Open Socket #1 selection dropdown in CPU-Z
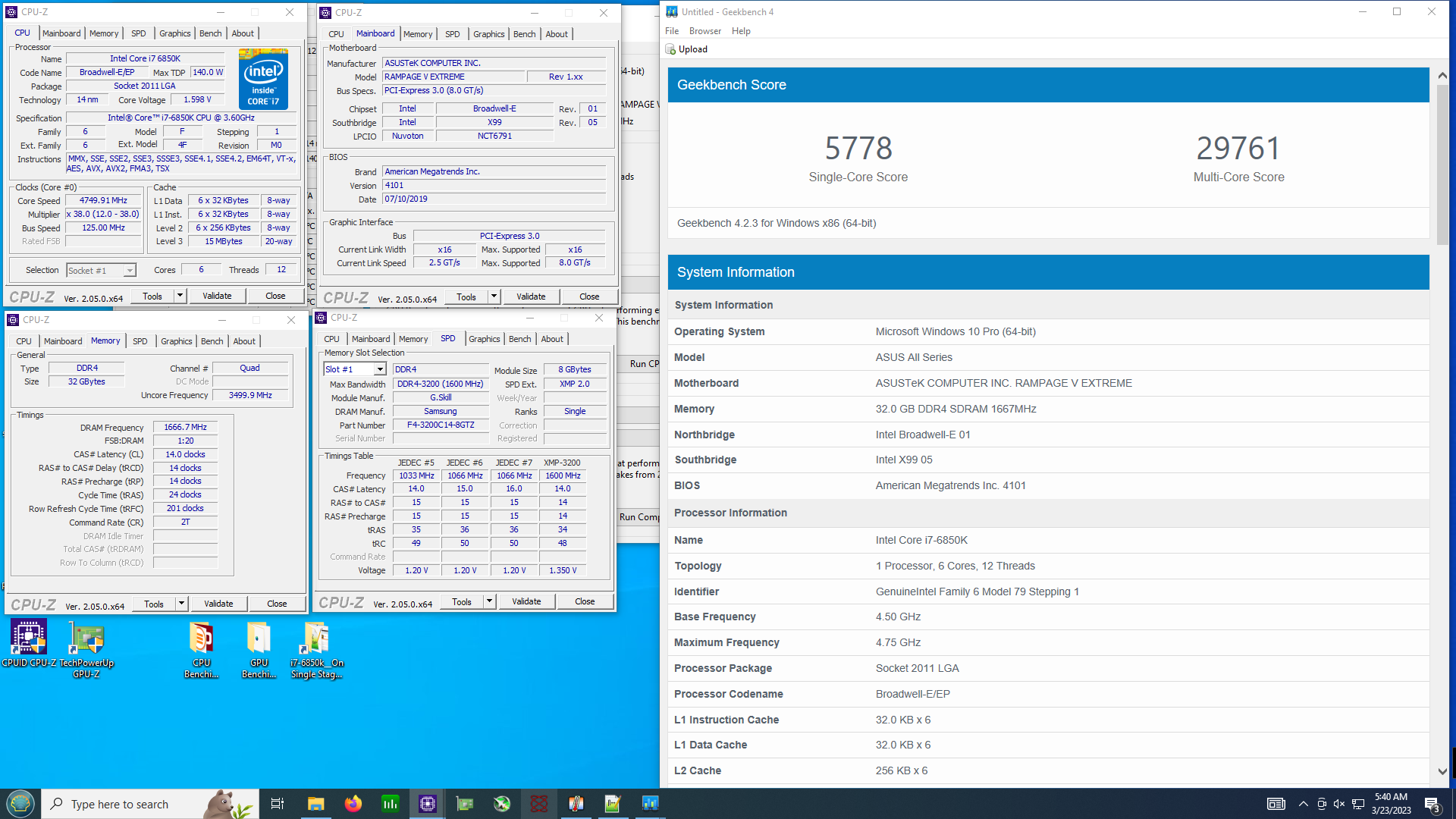This screenshot has width=1456, height=819. coord(130,271)
